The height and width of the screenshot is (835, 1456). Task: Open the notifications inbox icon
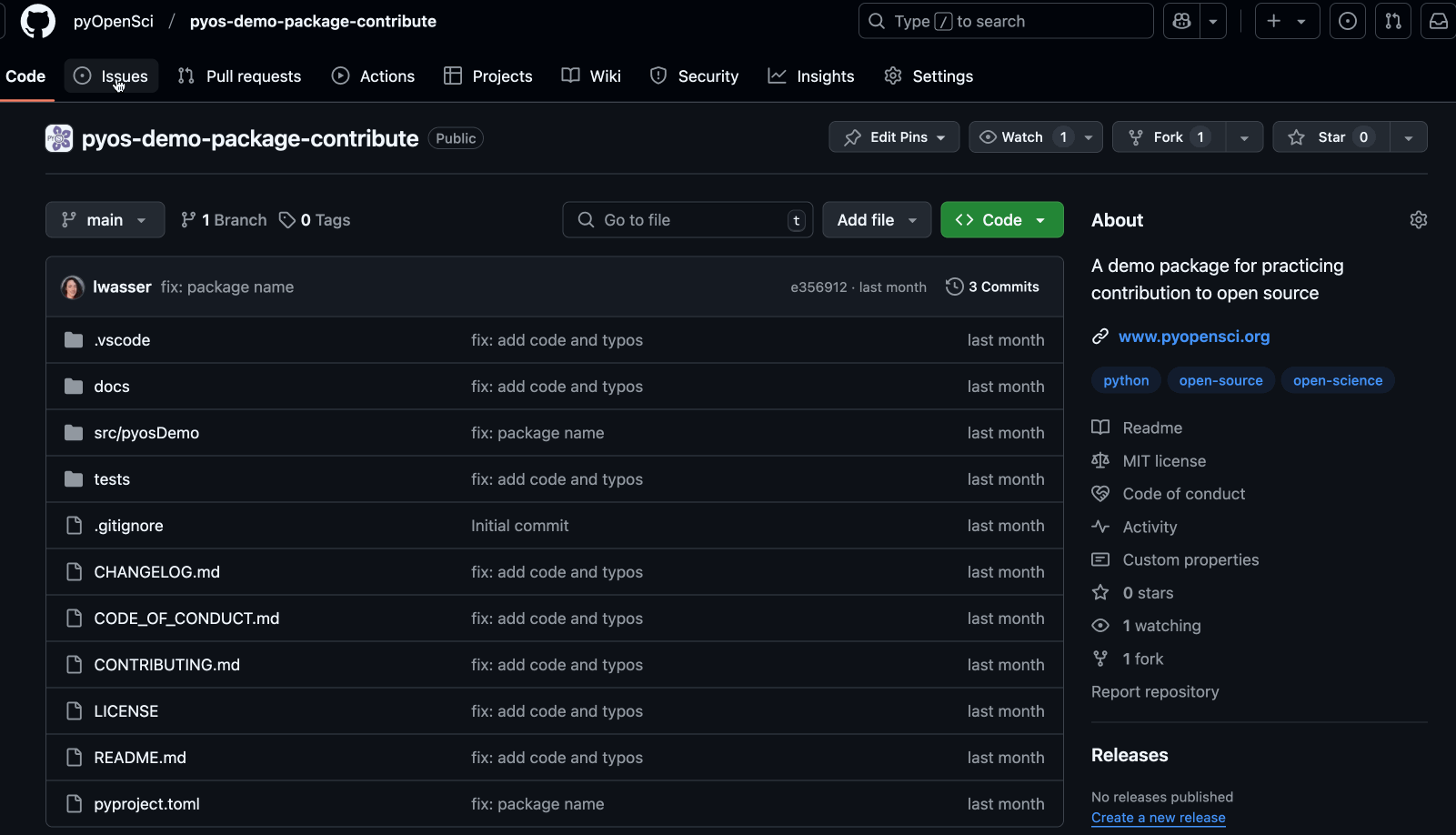pos(1438,21)
